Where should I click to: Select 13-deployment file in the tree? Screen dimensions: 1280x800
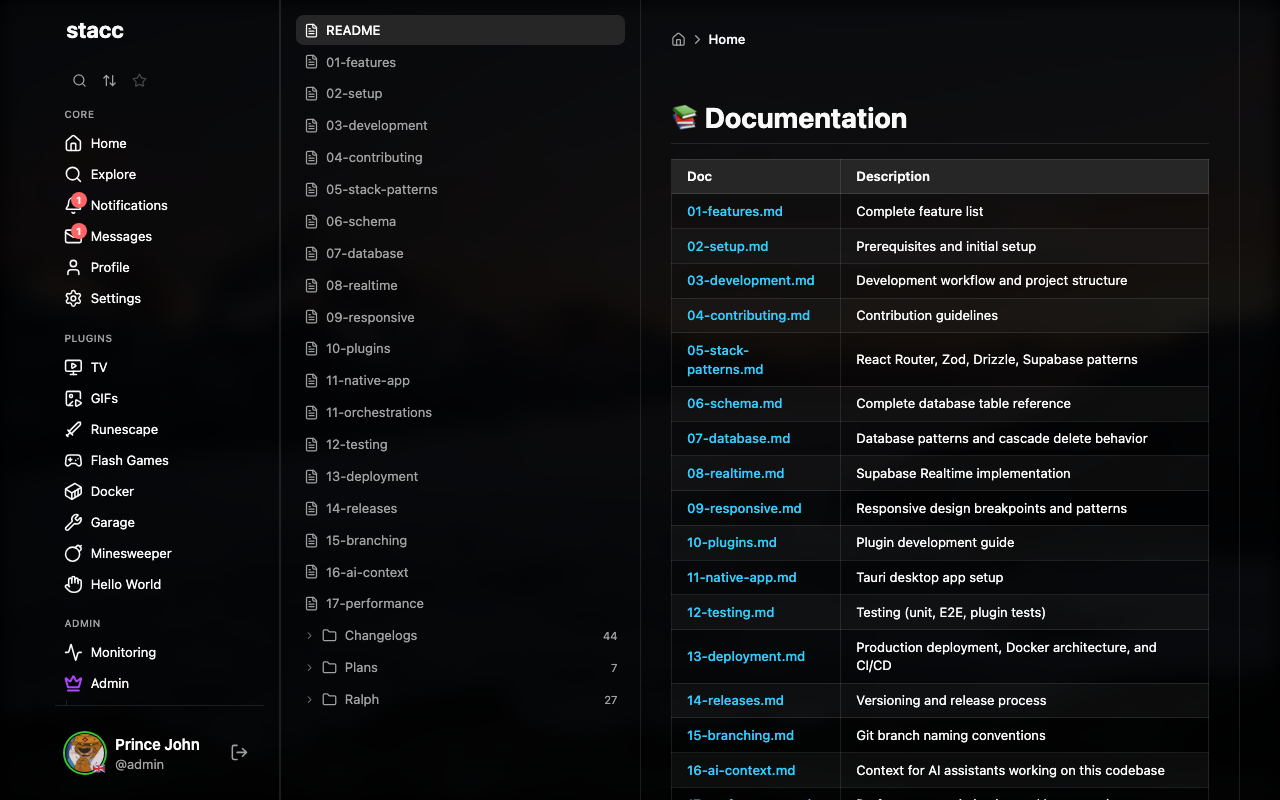(x=371, y=476)
